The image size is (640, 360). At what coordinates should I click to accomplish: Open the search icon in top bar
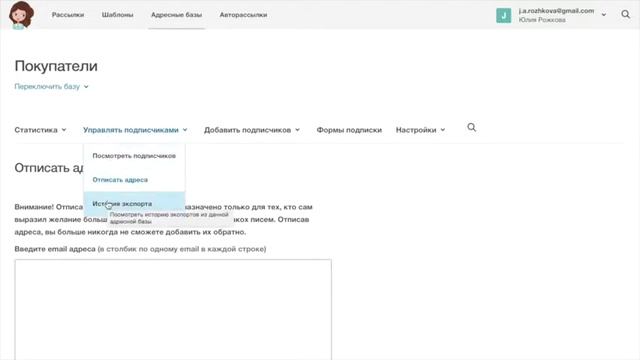pos(625,15)
